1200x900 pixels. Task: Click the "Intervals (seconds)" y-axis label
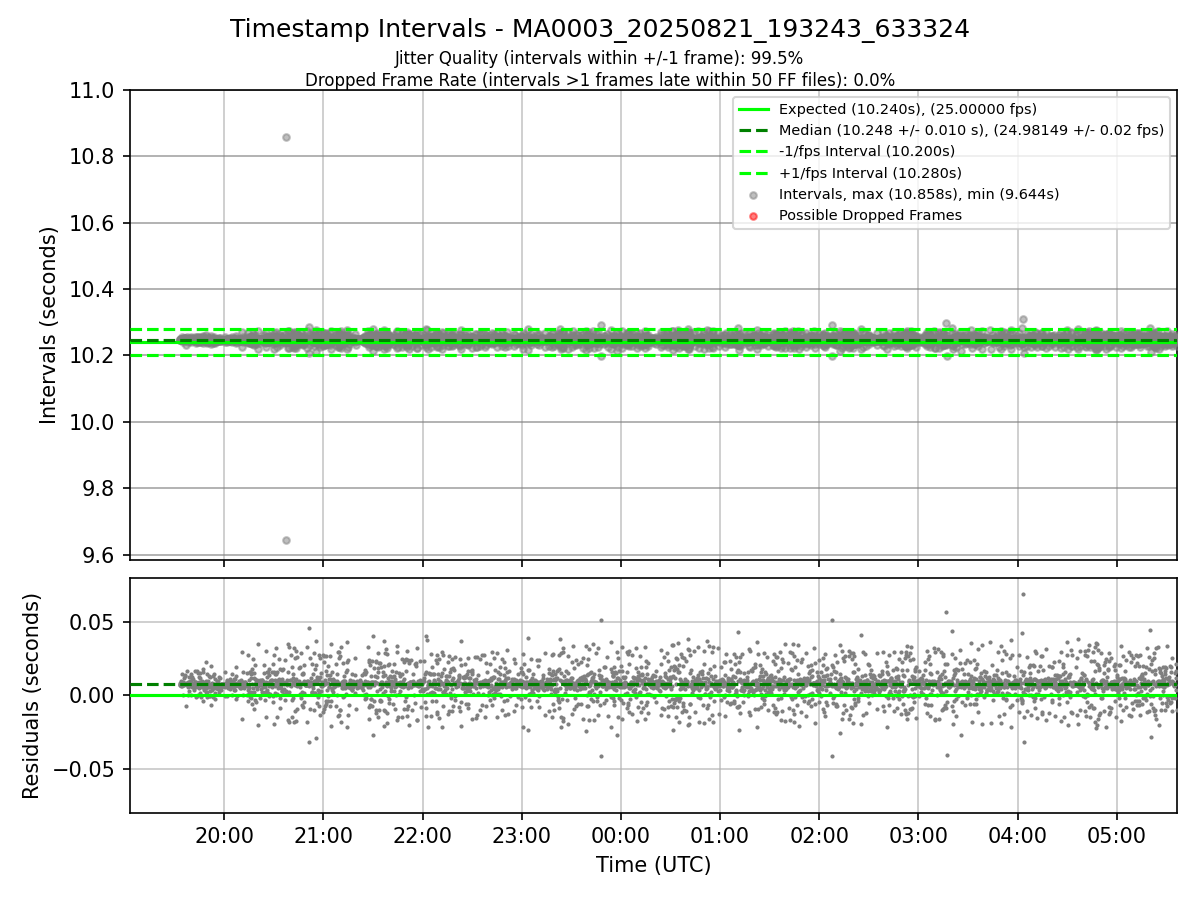(49, 325)
